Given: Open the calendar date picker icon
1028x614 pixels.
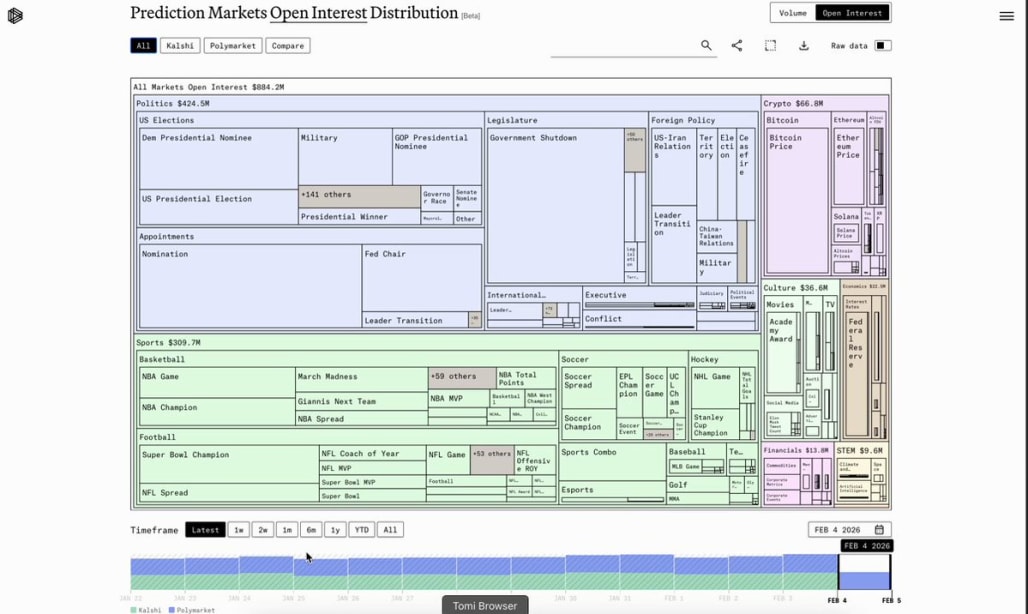Looking at the screenshot, I should point(879,530).
